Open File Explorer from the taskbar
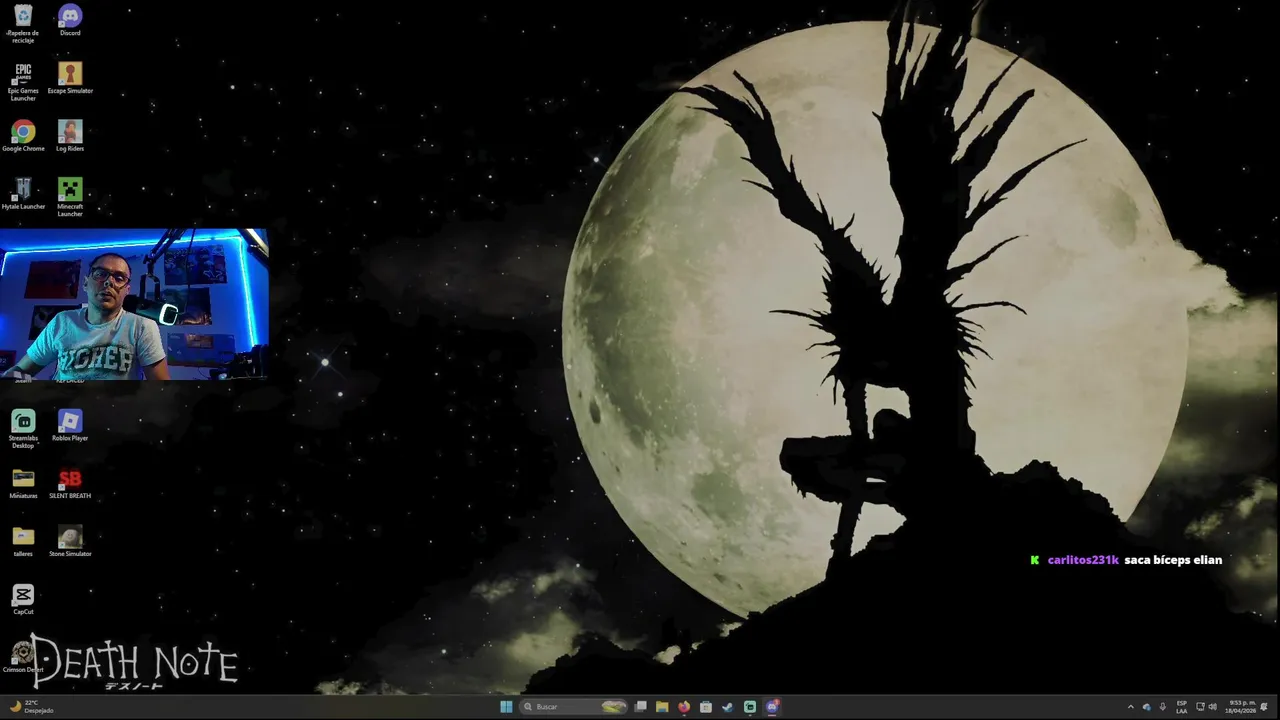 click(x=662, y=707)
